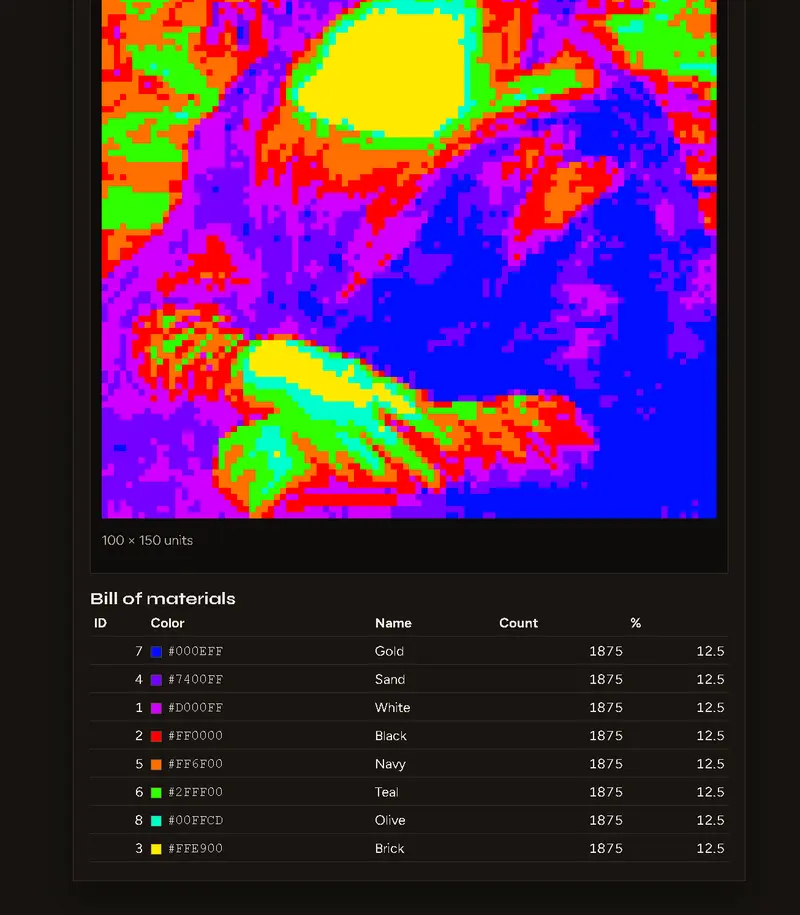Click the orange swatch beside #FF6F00
This screenshot has width=800, height=915.
(x=156, y=764)
